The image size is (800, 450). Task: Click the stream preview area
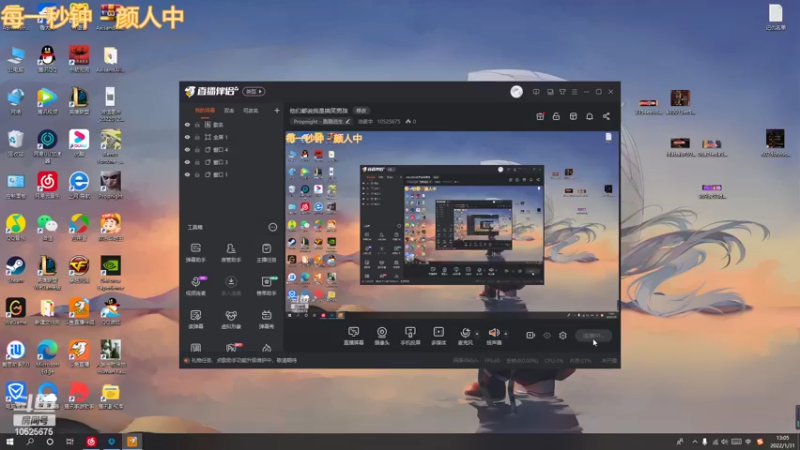(x=452, y=226)
